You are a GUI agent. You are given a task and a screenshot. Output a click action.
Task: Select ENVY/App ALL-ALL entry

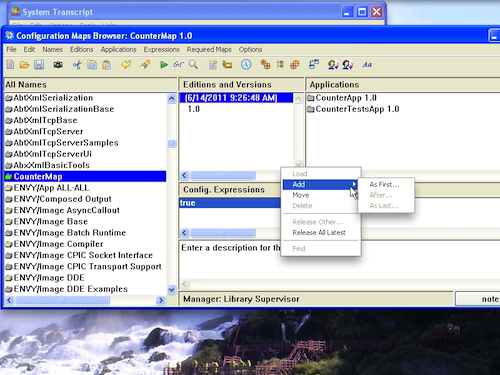85,188
